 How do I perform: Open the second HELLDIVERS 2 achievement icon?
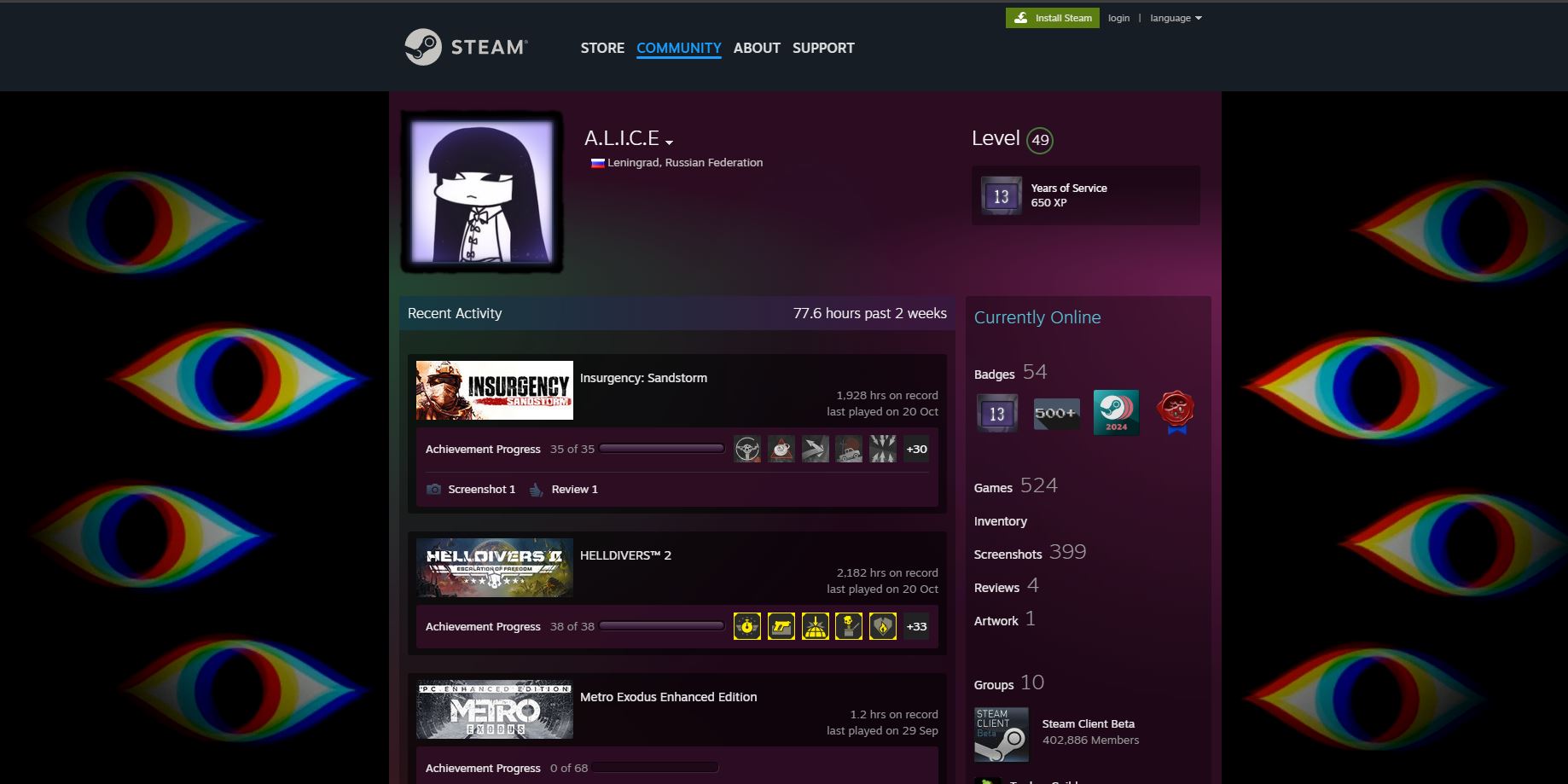coord(781,626)
